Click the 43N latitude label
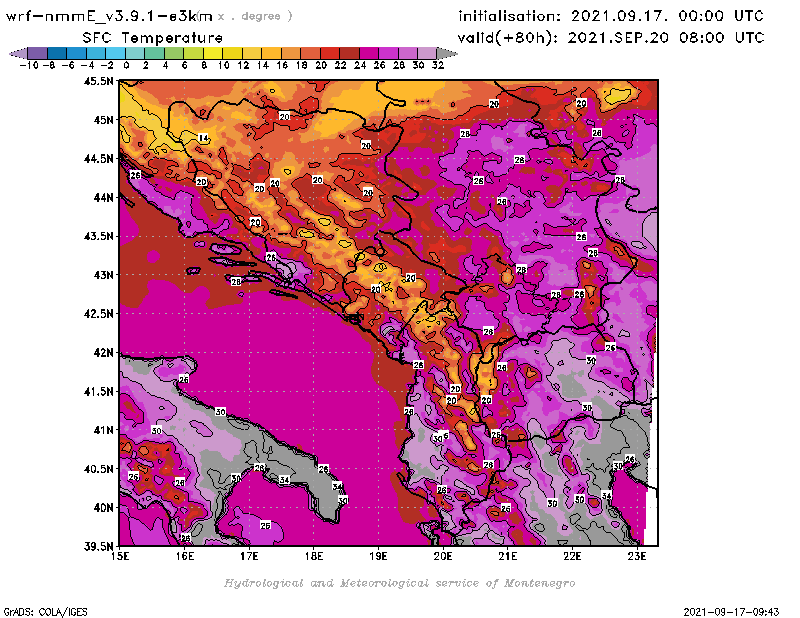The width and height of the screenshot is (800, 618). (x=103, y=275)
